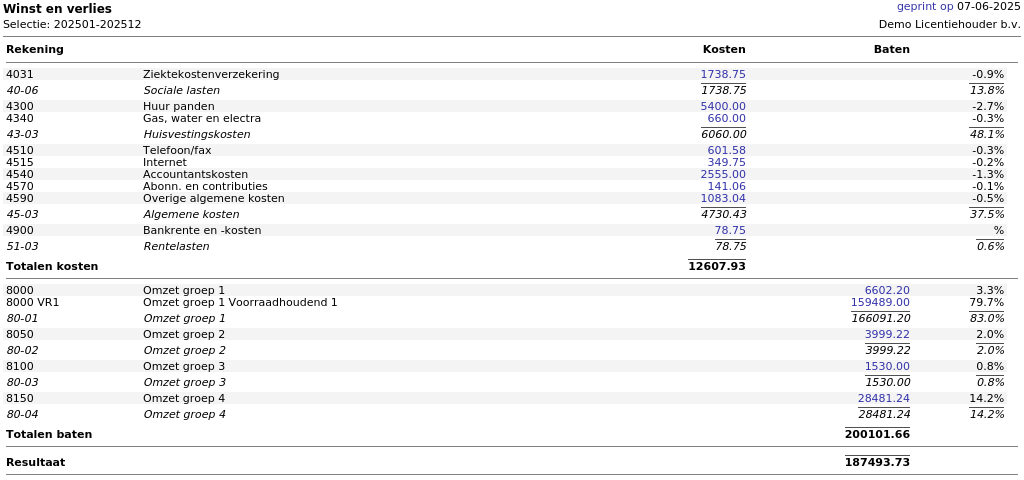Click the Rekening column header
This screenshot has width=1024, height=480.
(35, 49)
